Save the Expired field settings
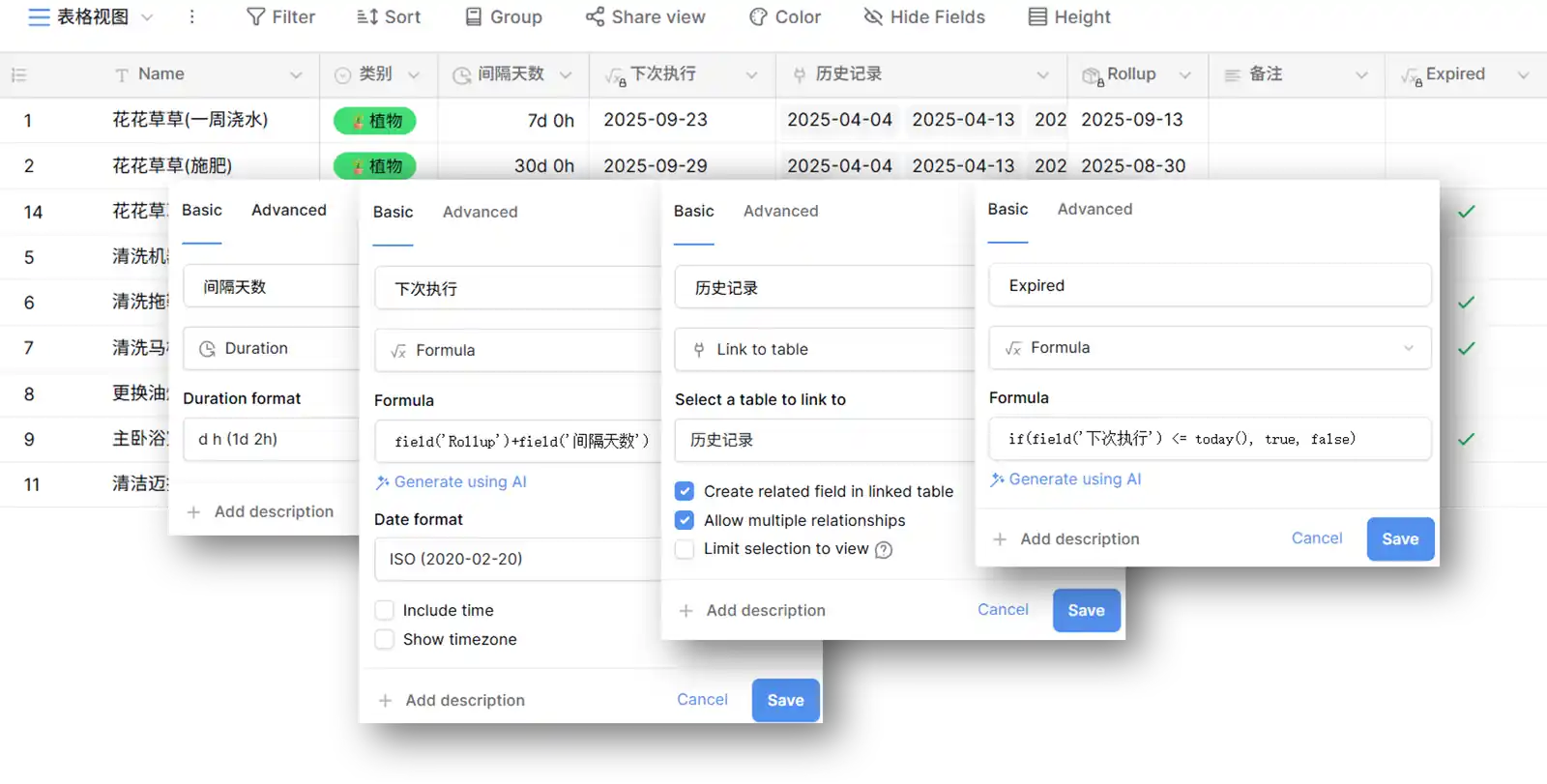Viewport: 1547px width, 784px height. click(1399, 539)
